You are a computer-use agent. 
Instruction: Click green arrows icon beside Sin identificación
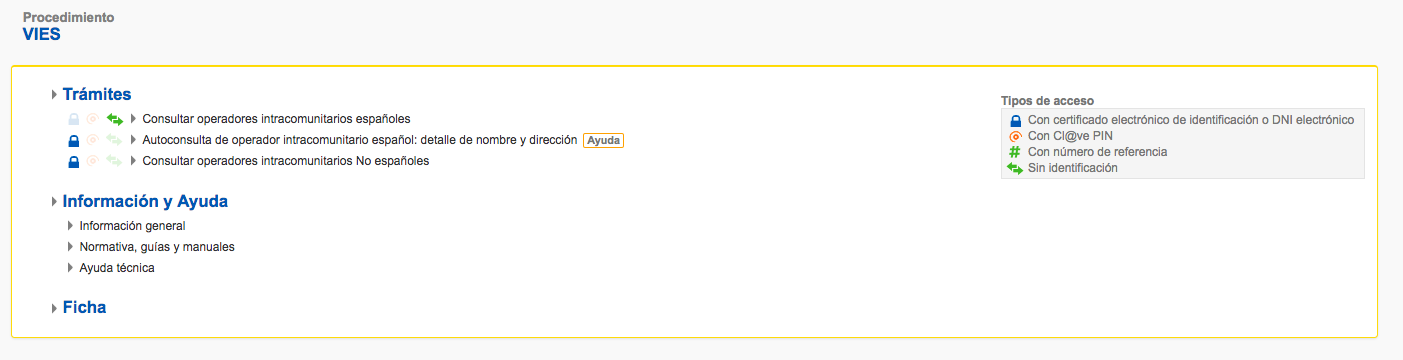pos(1015,168)
